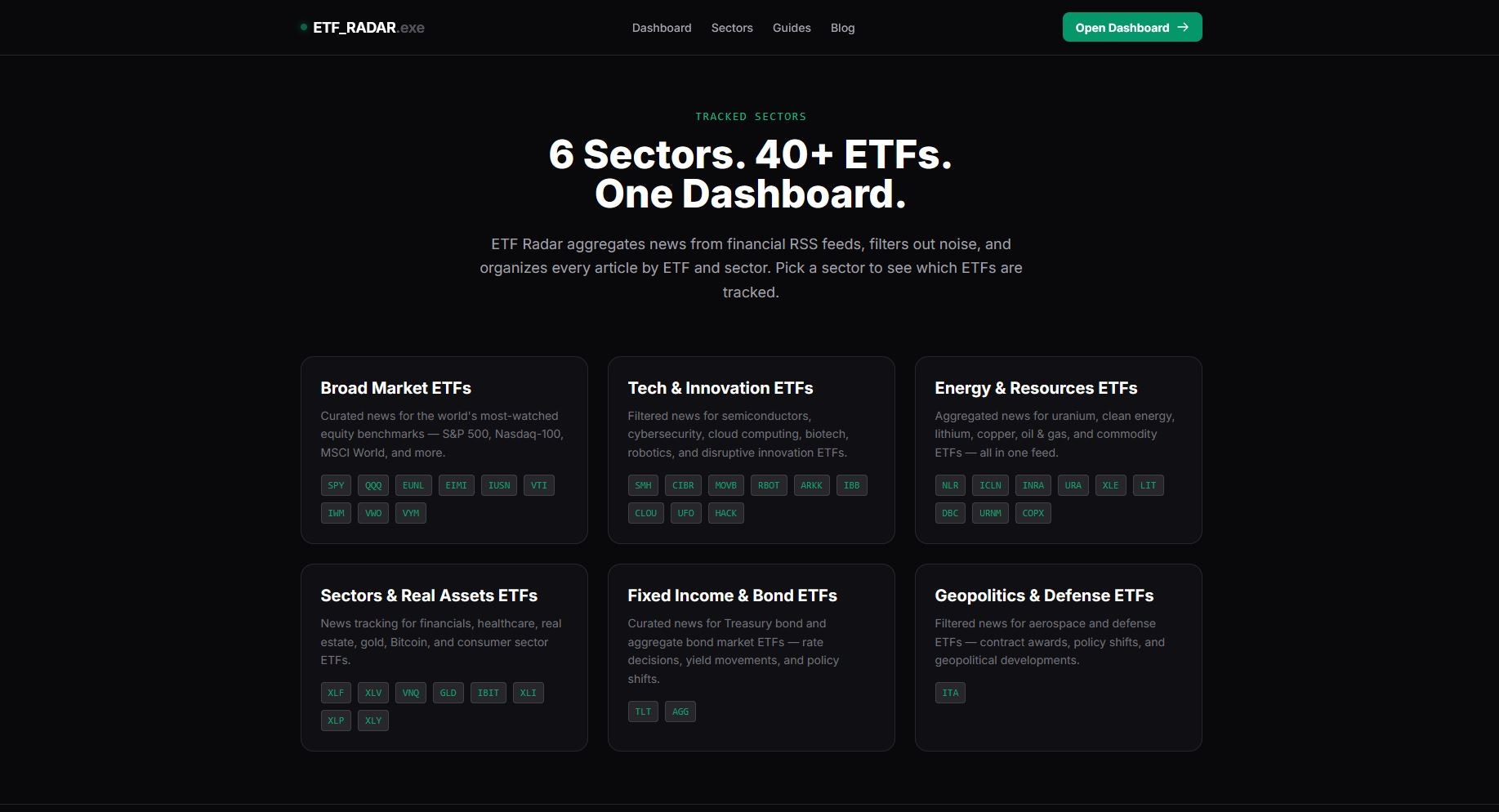
Task: Click the TRACKED SECTORS label
Action: 751,117
